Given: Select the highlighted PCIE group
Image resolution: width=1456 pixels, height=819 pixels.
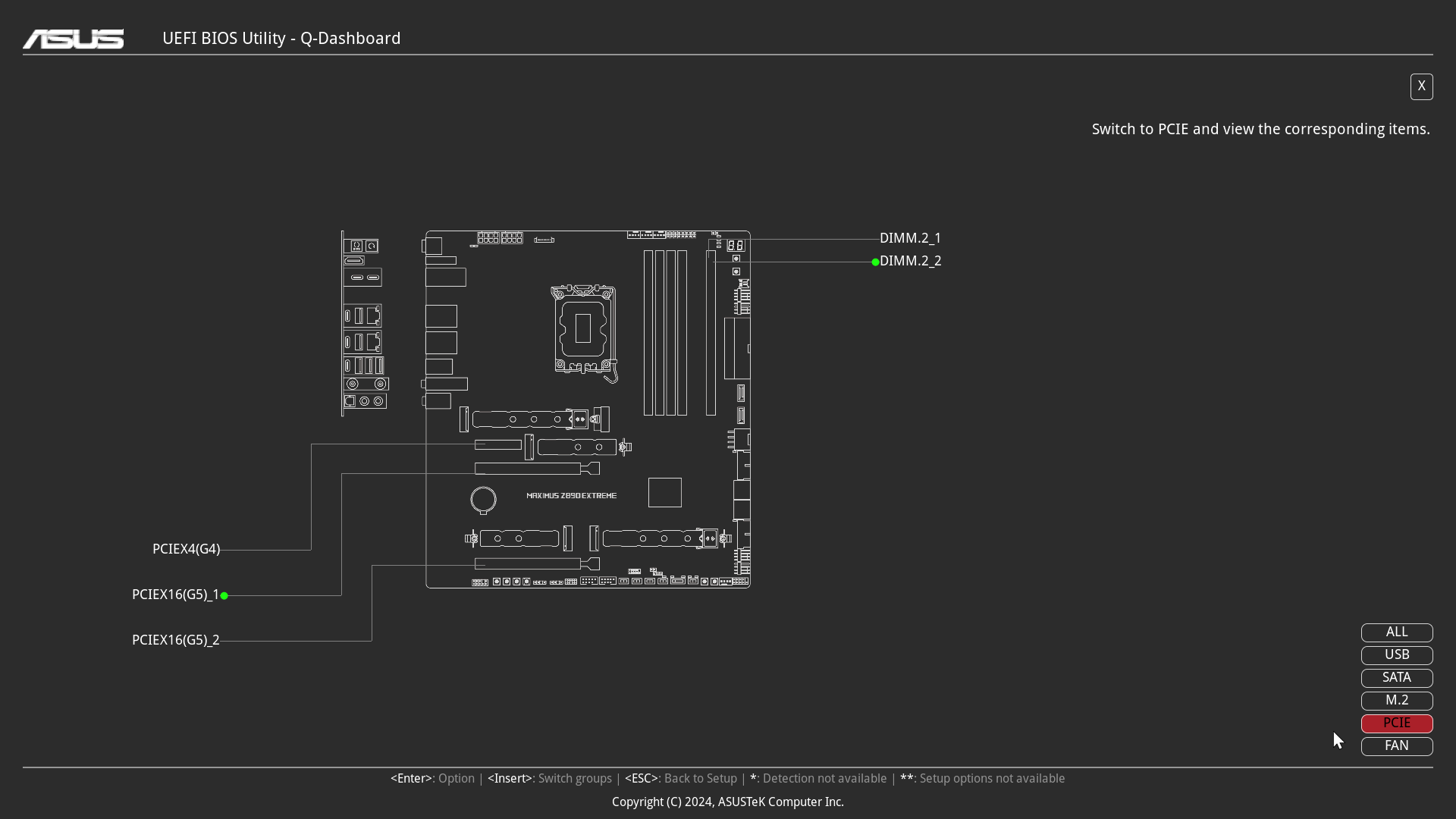Looking at the screenshot, I should pyautogui.click(x=1397, y=723).
